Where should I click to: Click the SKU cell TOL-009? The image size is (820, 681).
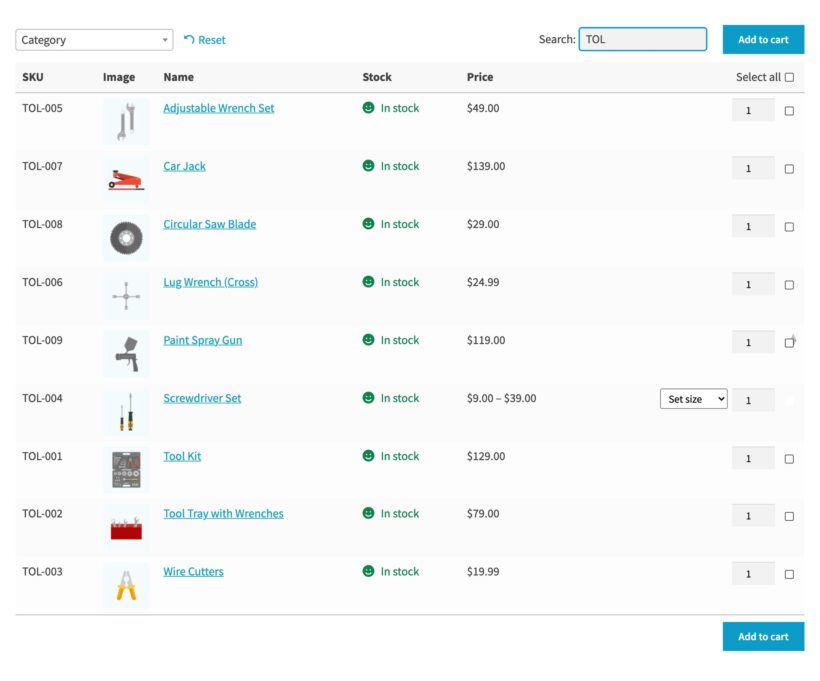click(42, 340)
